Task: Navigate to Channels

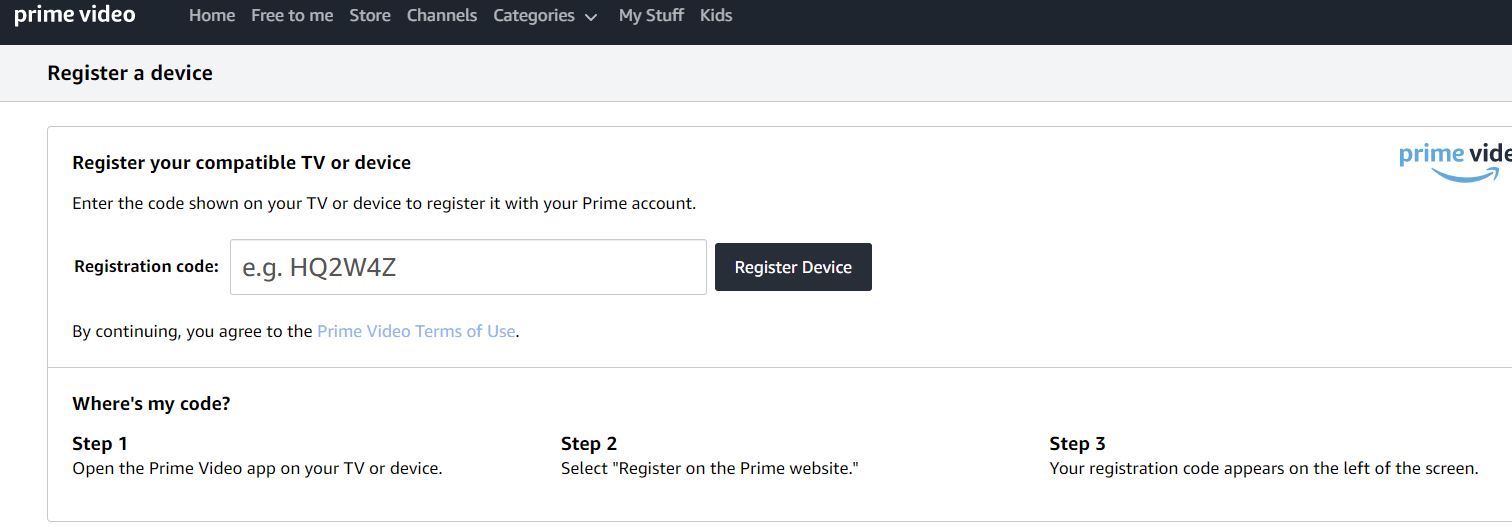Action: pos(442,16)
